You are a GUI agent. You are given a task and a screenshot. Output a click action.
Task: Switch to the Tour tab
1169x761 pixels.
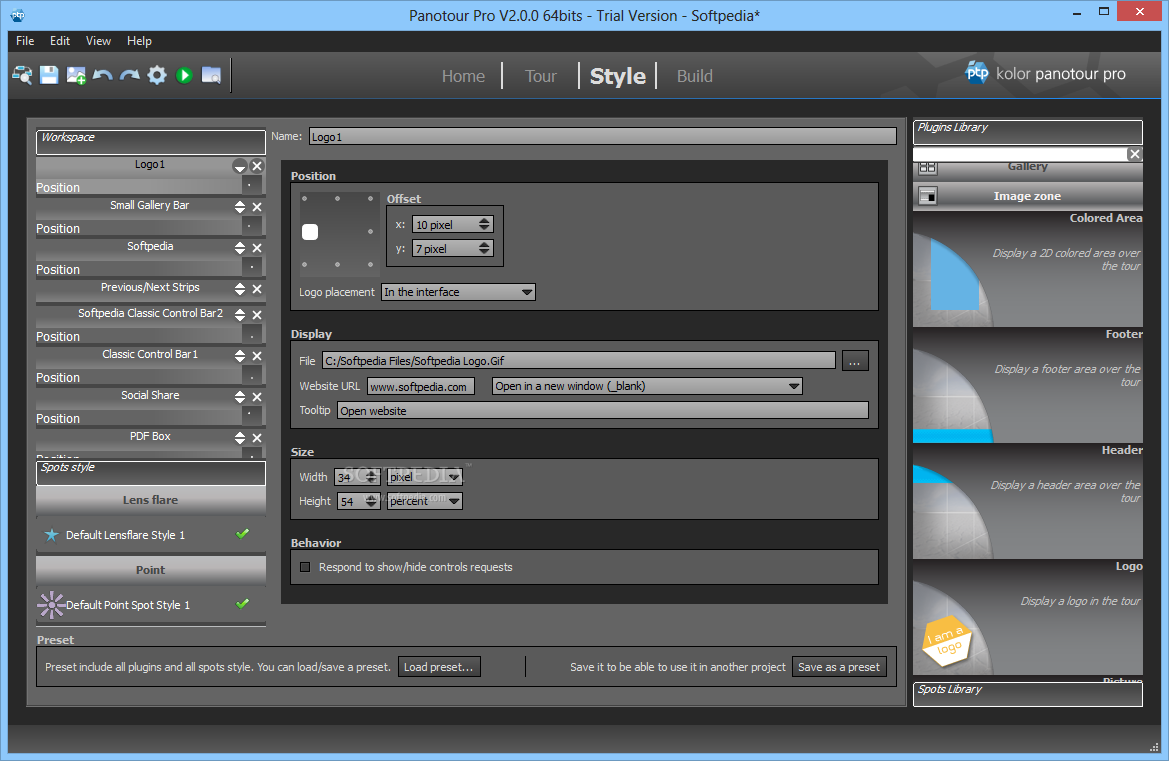click(541, 76)
